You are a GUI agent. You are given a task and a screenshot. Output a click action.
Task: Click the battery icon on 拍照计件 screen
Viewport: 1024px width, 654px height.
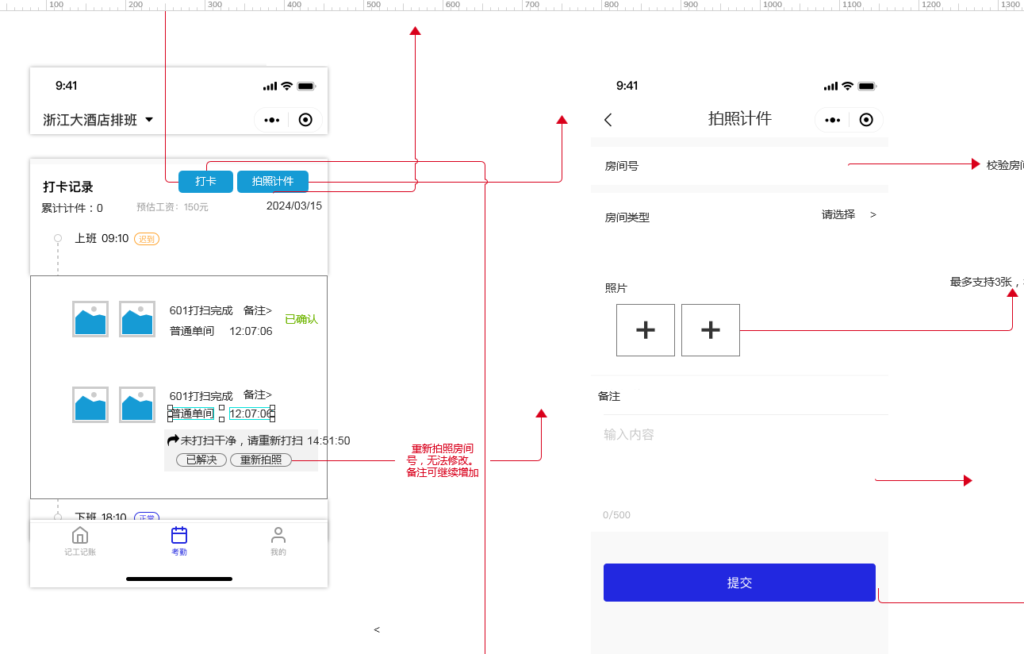coord(867,86)
